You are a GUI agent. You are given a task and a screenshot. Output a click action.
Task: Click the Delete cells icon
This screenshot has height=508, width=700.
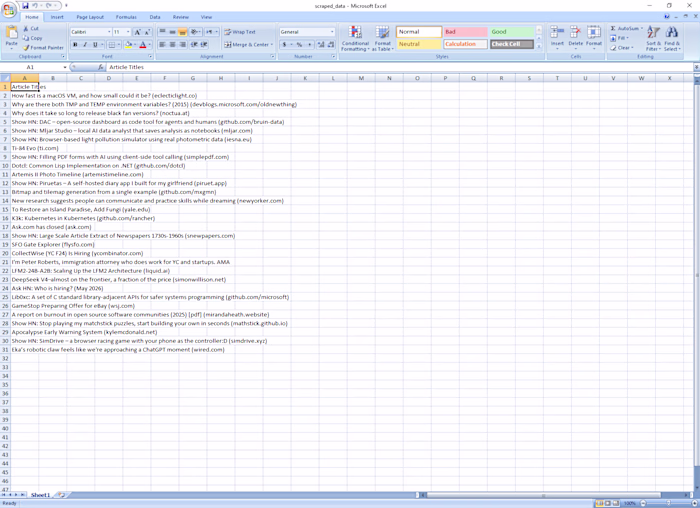click(575, 32)
